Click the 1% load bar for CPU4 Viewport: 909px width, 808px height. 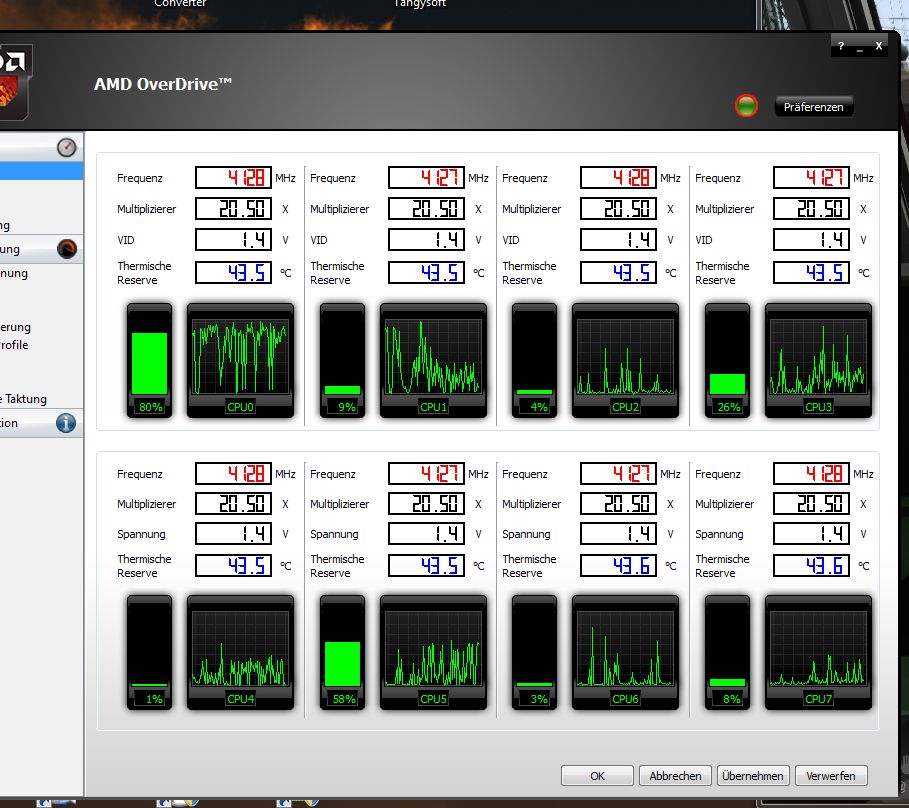coord(150,652)
